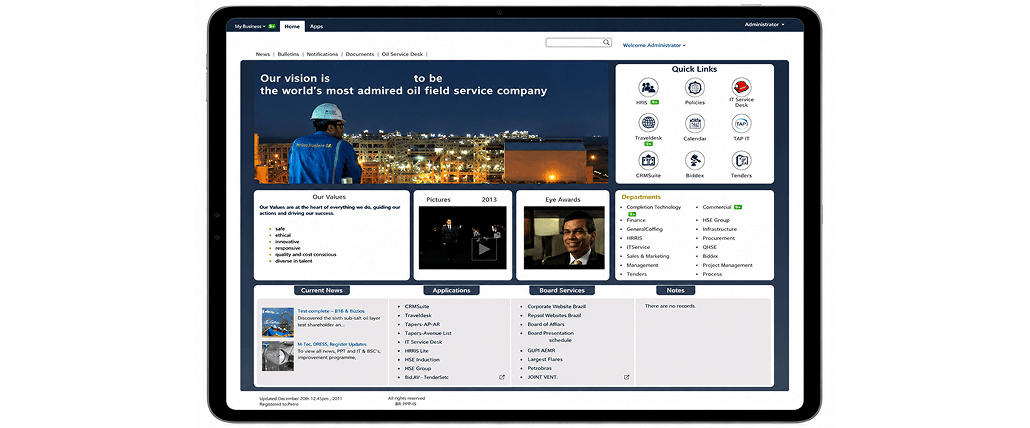The height and width of the screenshot is (428, 1030).
Task: Open the Eye Awards video thumbnail
Action: (x=564, y=238)
